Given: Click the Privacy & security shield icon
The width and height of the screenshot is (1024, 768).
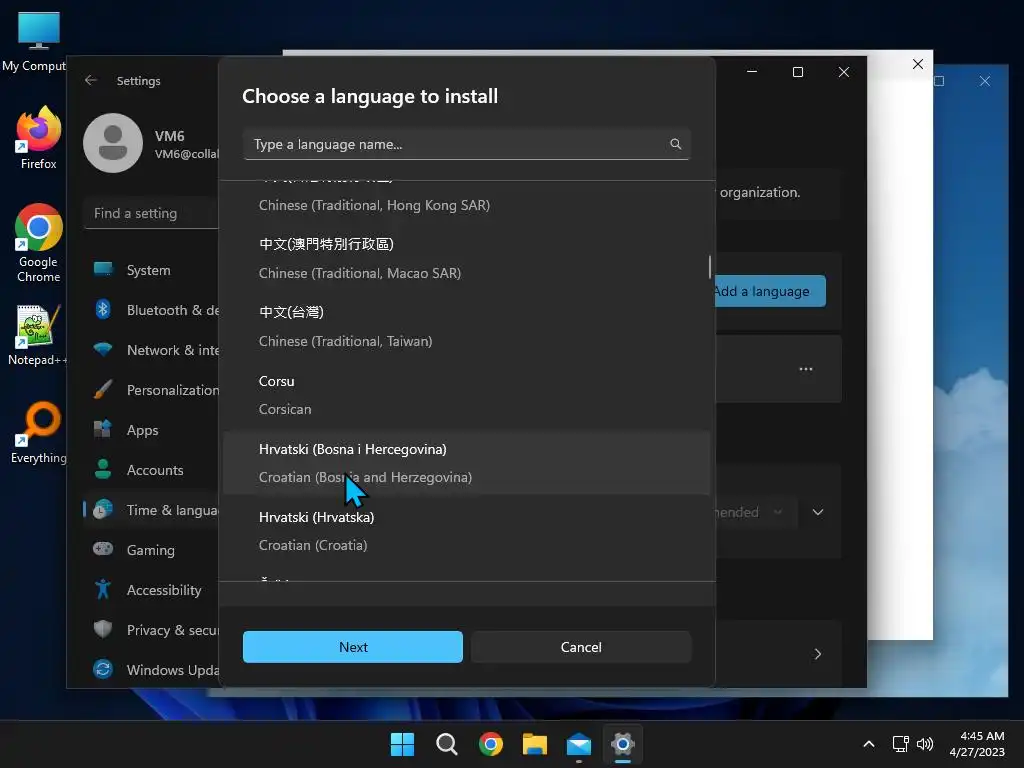Looking at the screenshot, I should 103,629.
